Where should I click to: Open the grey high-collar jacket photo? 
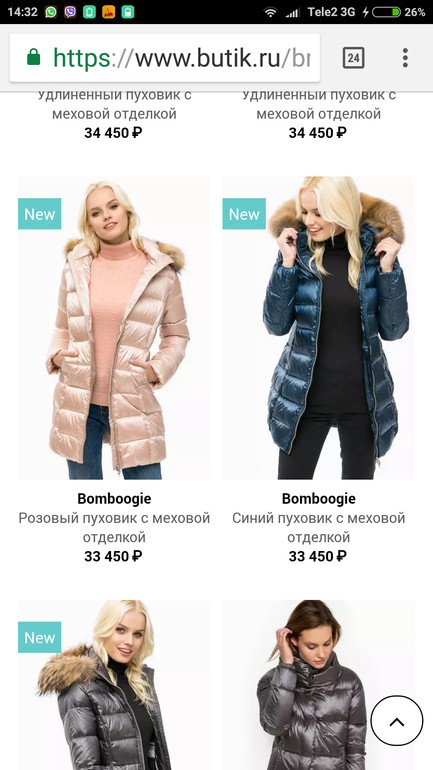click(319, 685)
